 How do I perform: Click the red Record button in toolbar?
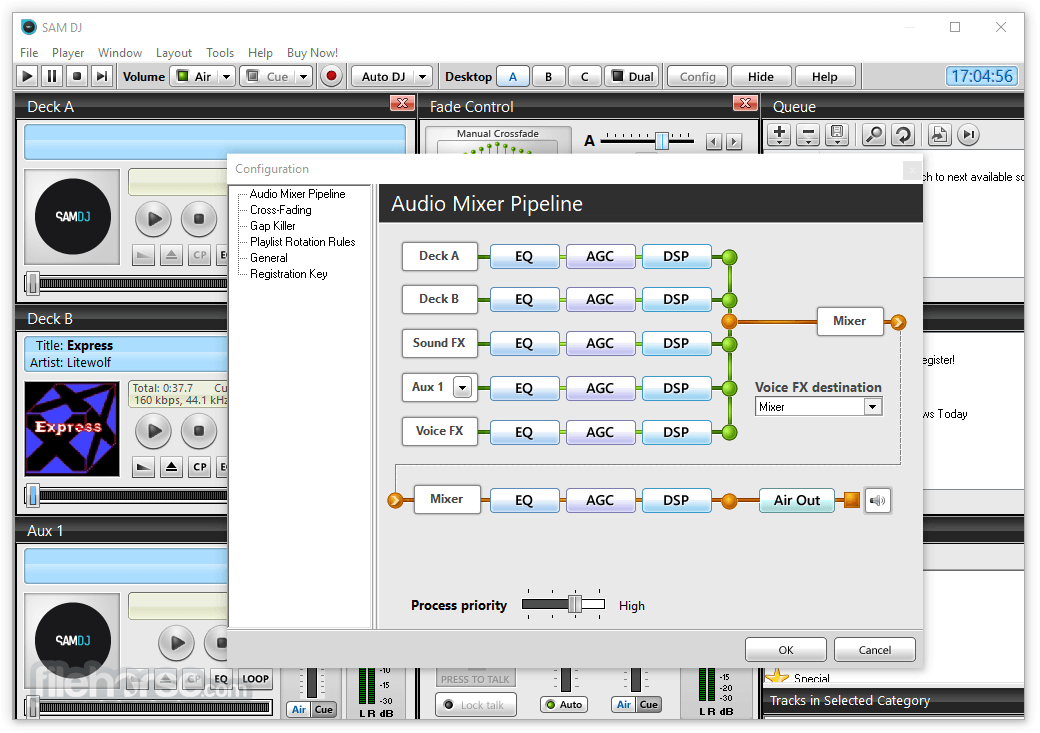(331, 76)
